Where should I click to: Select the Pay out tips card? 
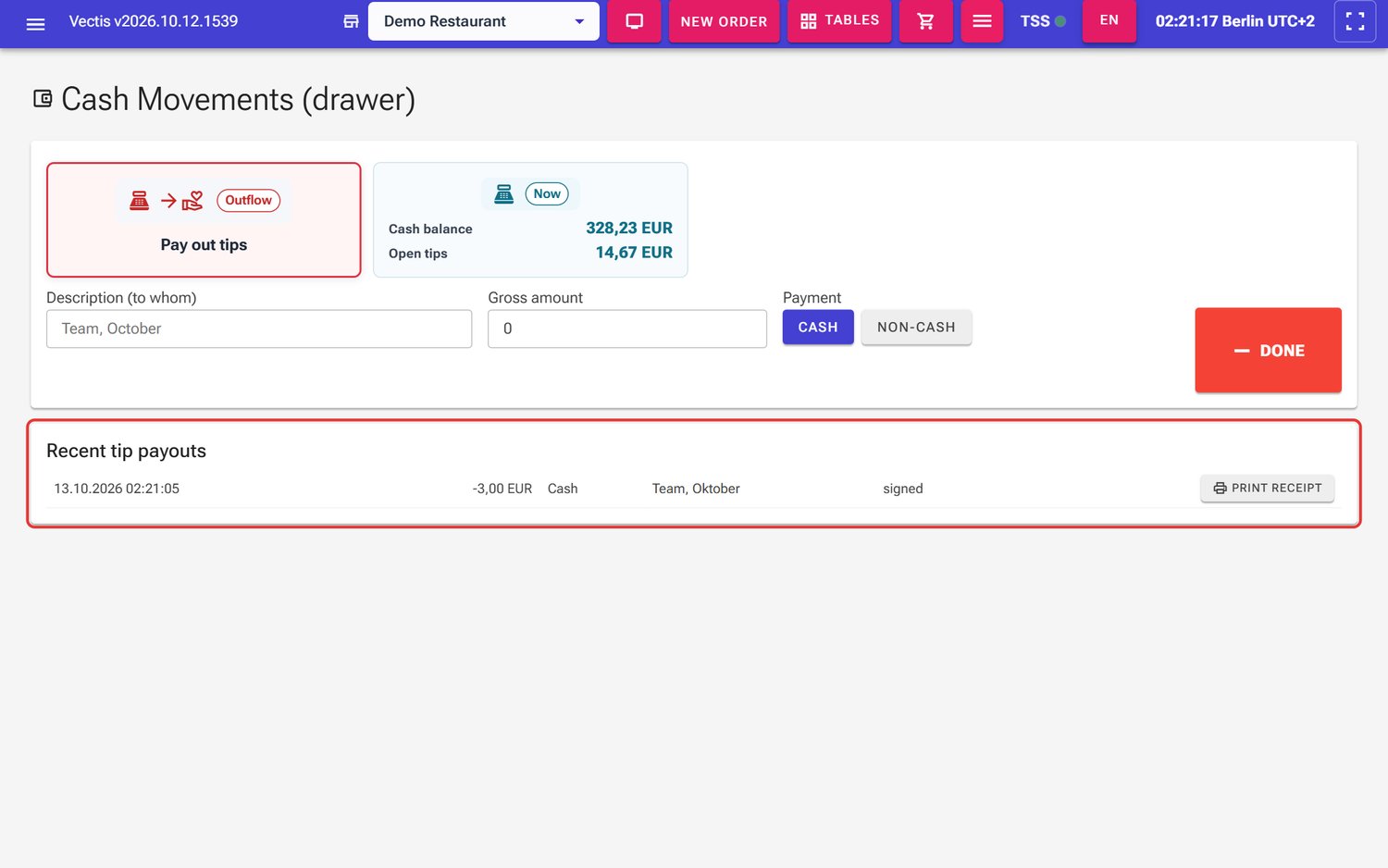204,220
